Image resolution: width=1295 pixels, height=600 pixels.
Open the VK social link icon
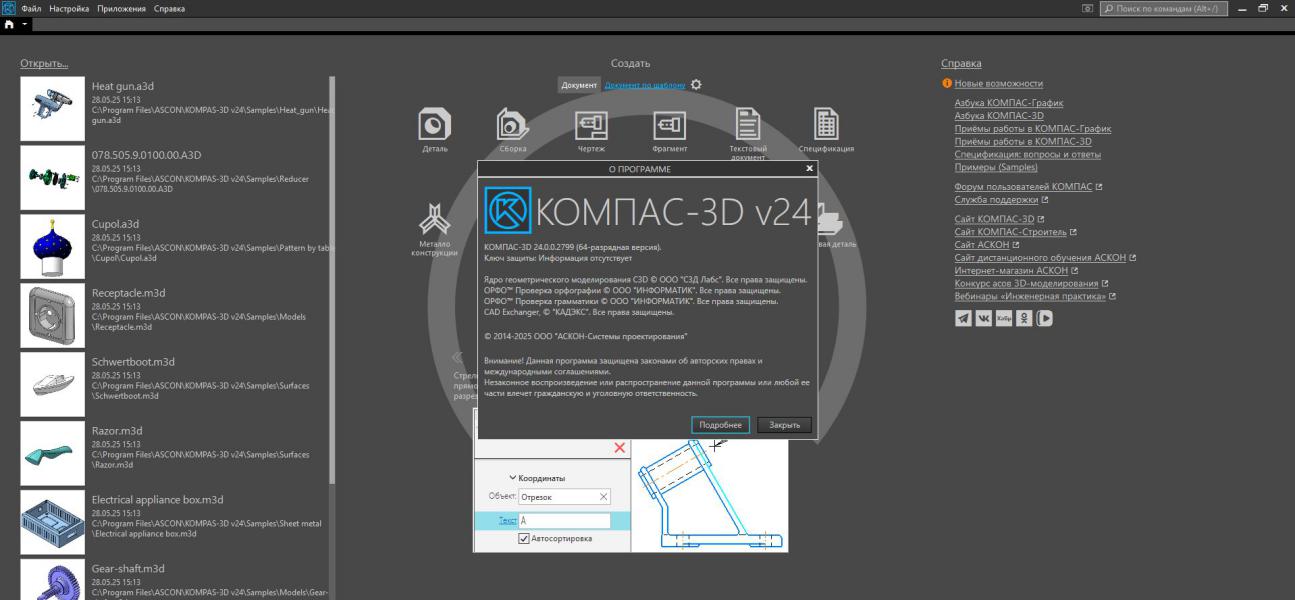tap(983, 318)
